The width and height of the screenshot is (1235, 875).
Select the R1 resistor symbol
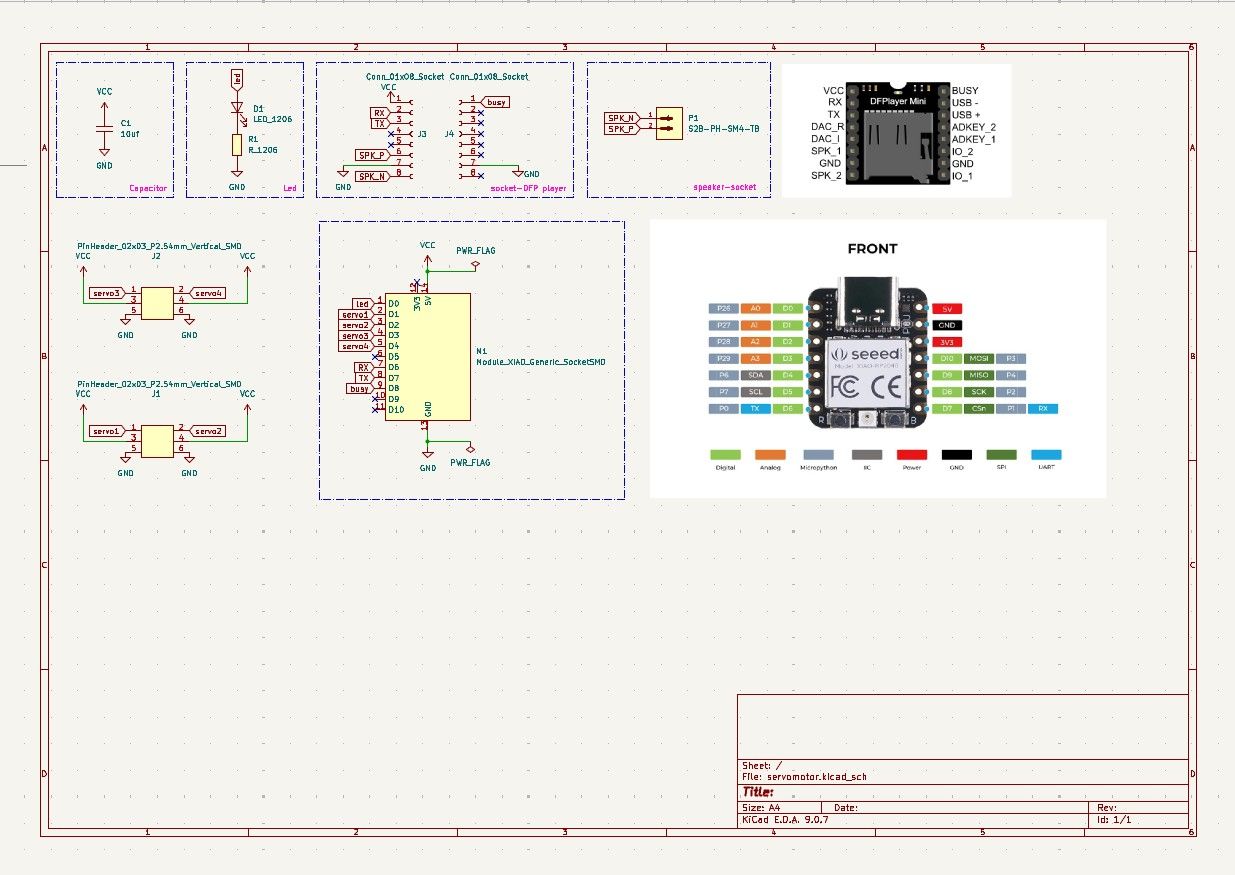[x=237, y=145]
